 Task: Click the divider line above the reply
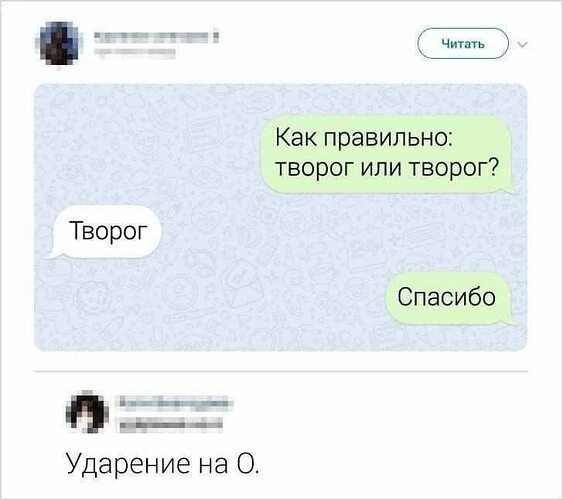281,372
